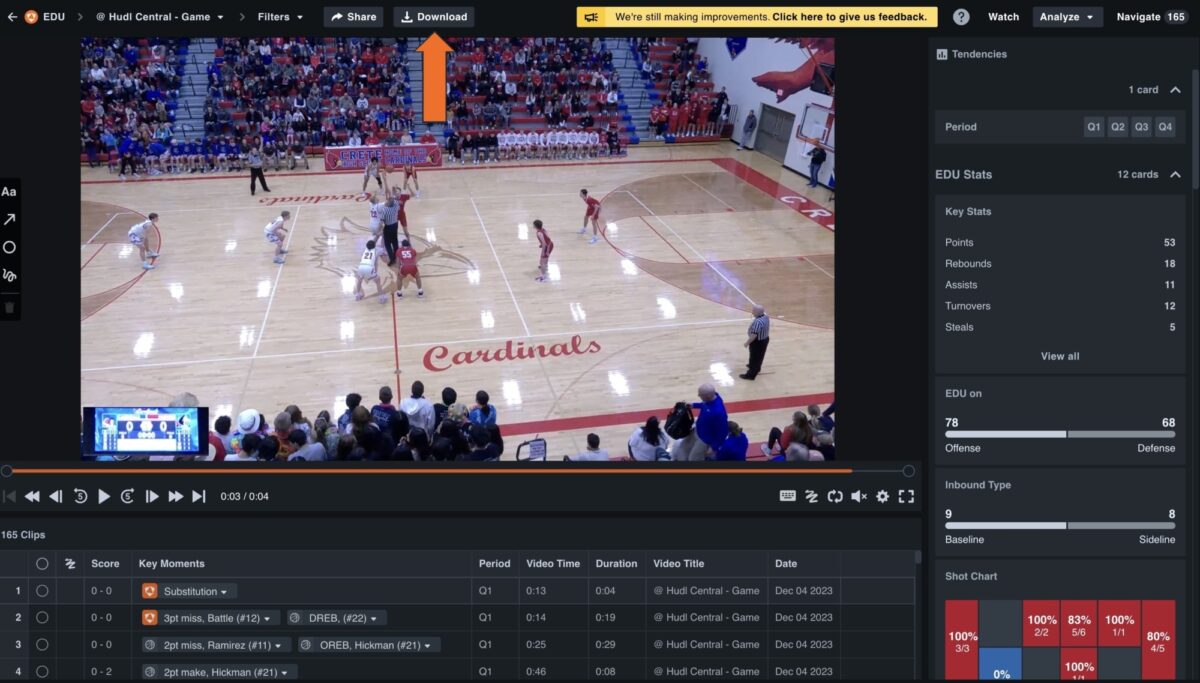Toggle Q3 period filter
Image resolution: width=1200 pixels, height=683 pixels.
[1142, 127]
